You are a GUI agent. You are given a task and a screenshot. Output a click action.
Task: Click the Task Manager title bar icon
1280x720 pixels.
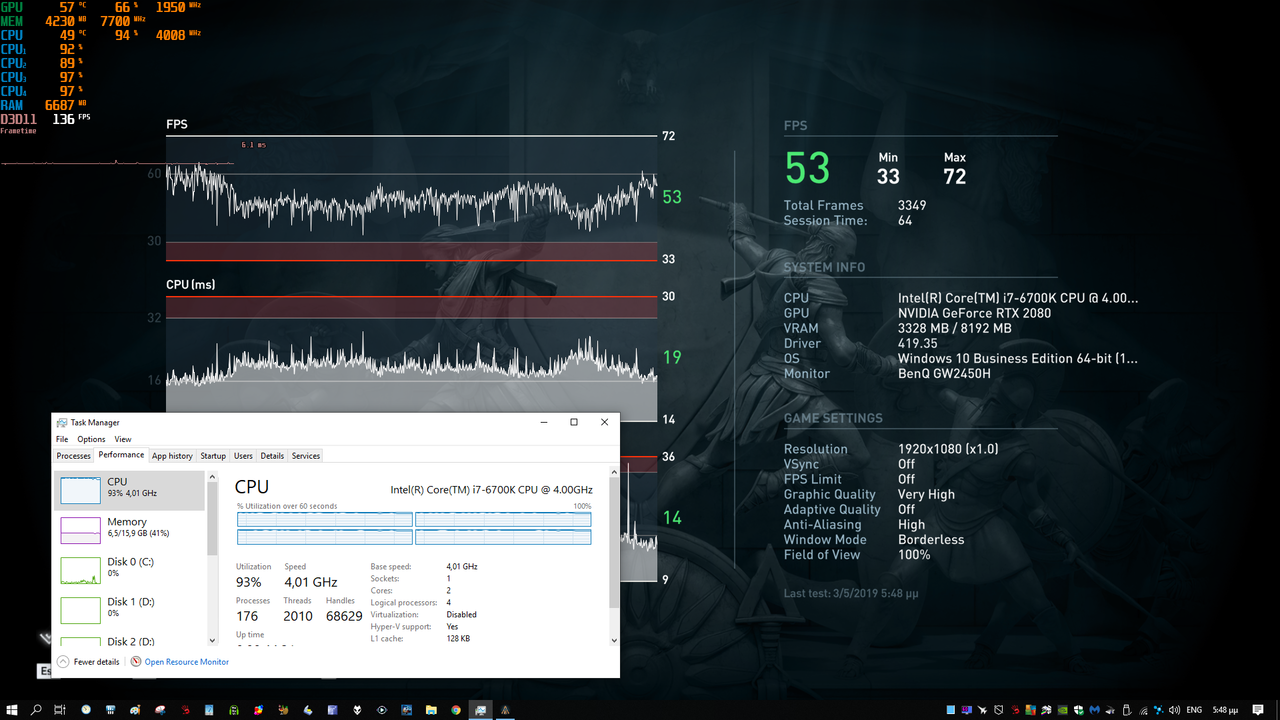62,423
